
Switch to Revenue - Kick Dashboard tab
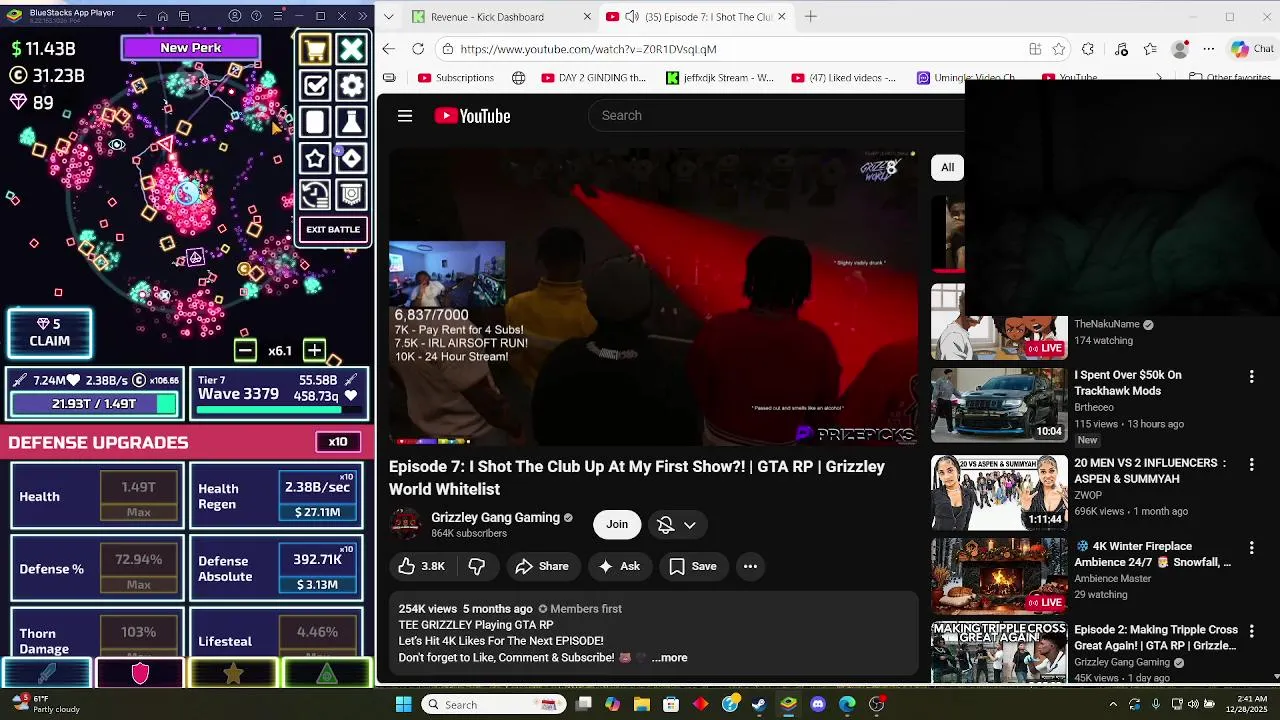(487, 17)
